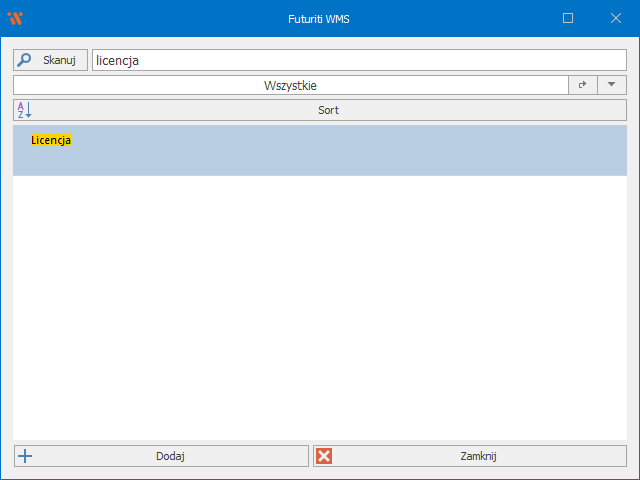Focus the search field containing 'licencja'
Screen dimensions: 640x480
tap(358, 60)
